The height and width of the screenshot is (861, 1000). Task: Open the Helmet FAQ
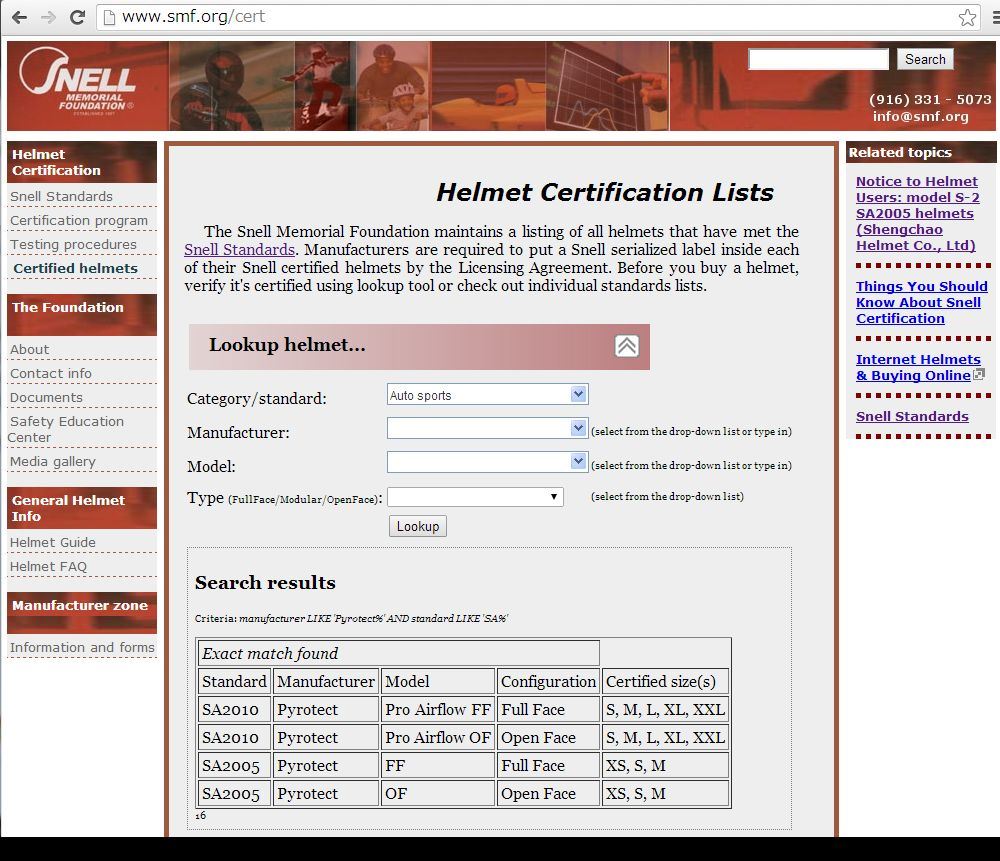coord(48,567)
